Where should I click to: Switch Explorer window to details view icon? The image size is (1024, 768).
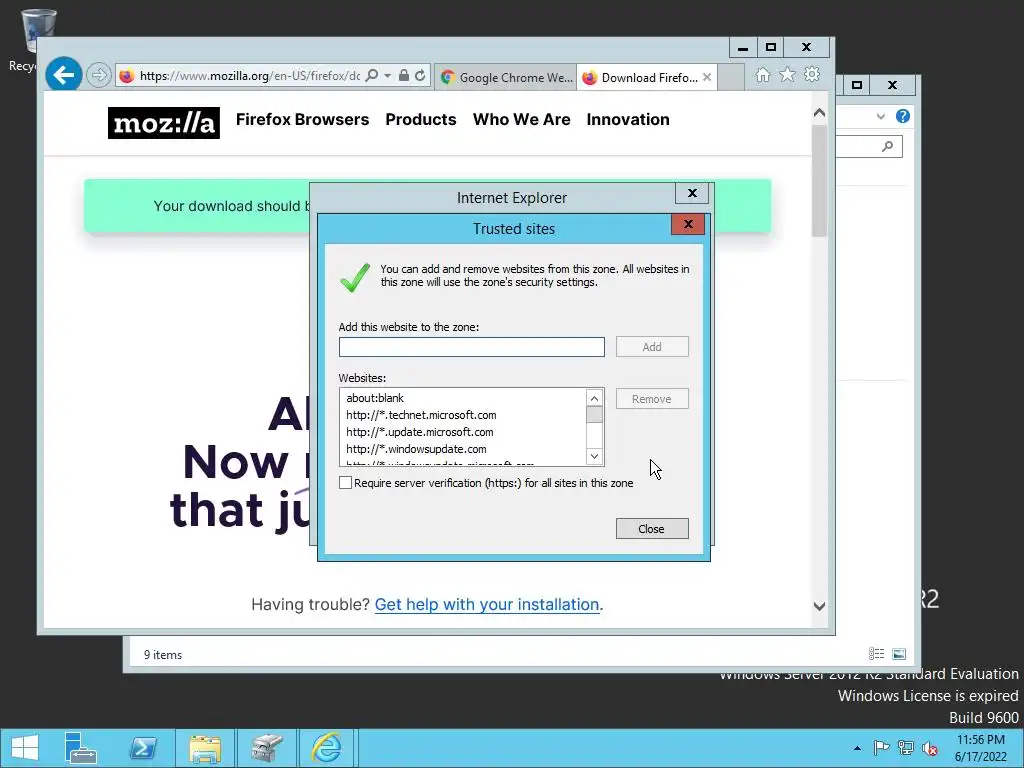tap(876, 654)
